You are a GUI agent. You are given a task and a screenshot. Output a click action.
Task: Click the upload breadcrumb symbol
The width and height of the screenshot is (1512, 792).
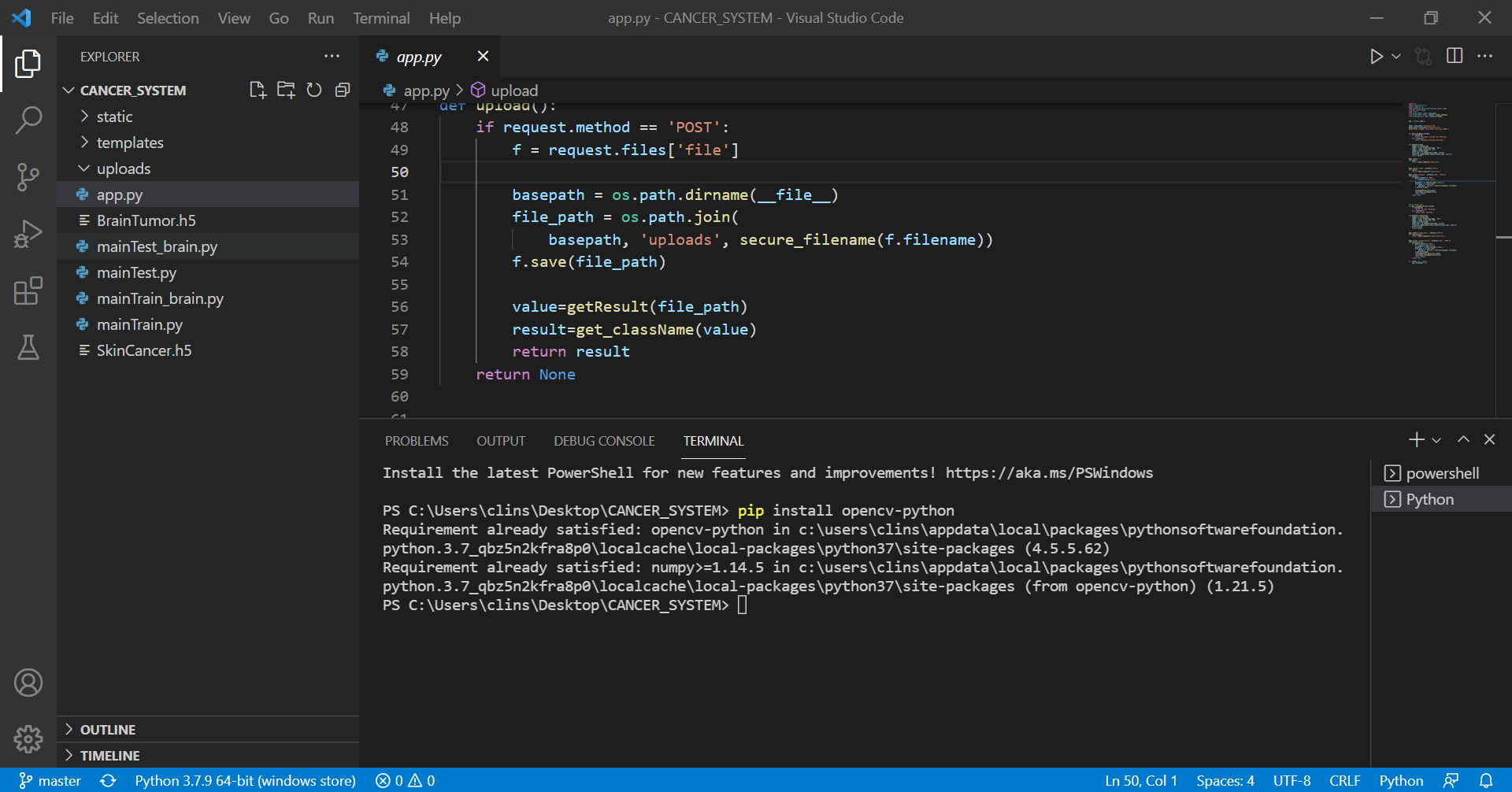tap(505, 91)
